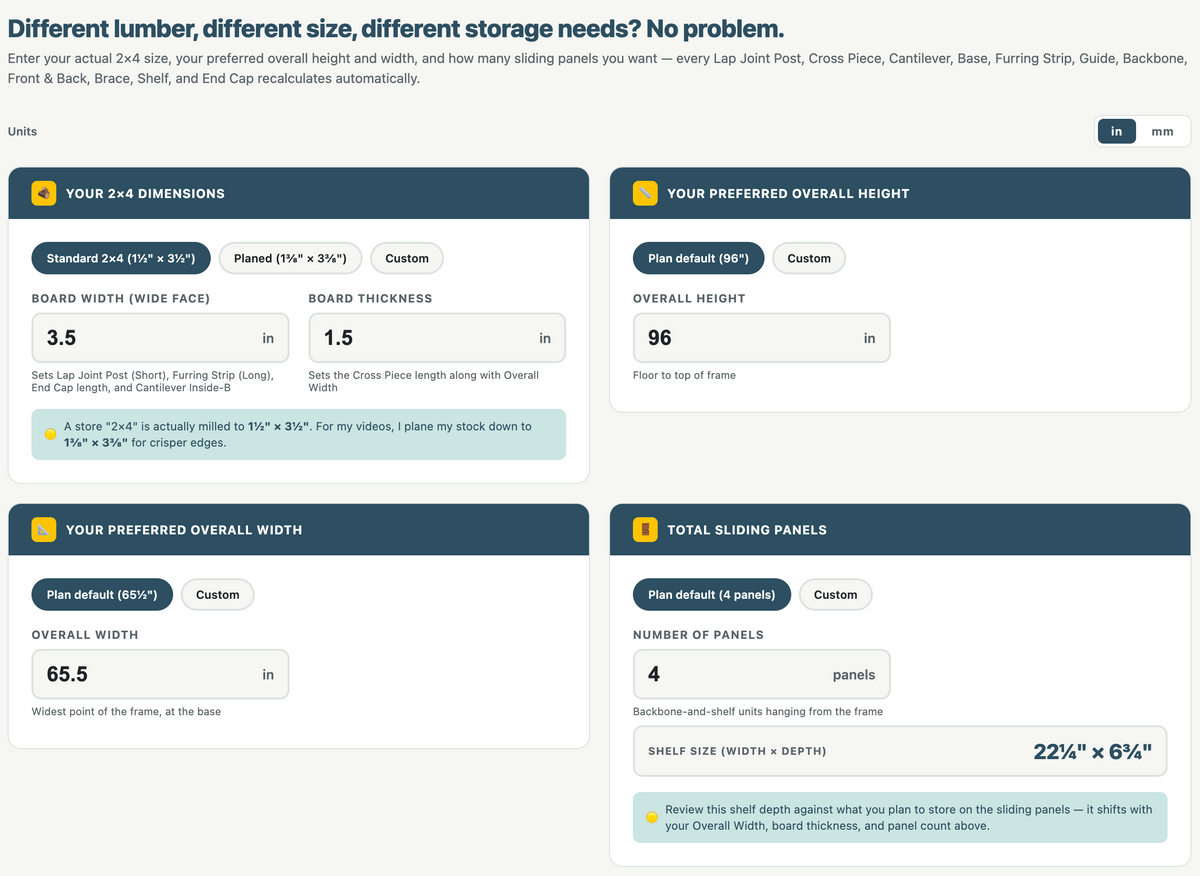Screen dimensions: 1200x876
Task: Click the "BOARD THICKNESS" label
Action: (371, 298)
